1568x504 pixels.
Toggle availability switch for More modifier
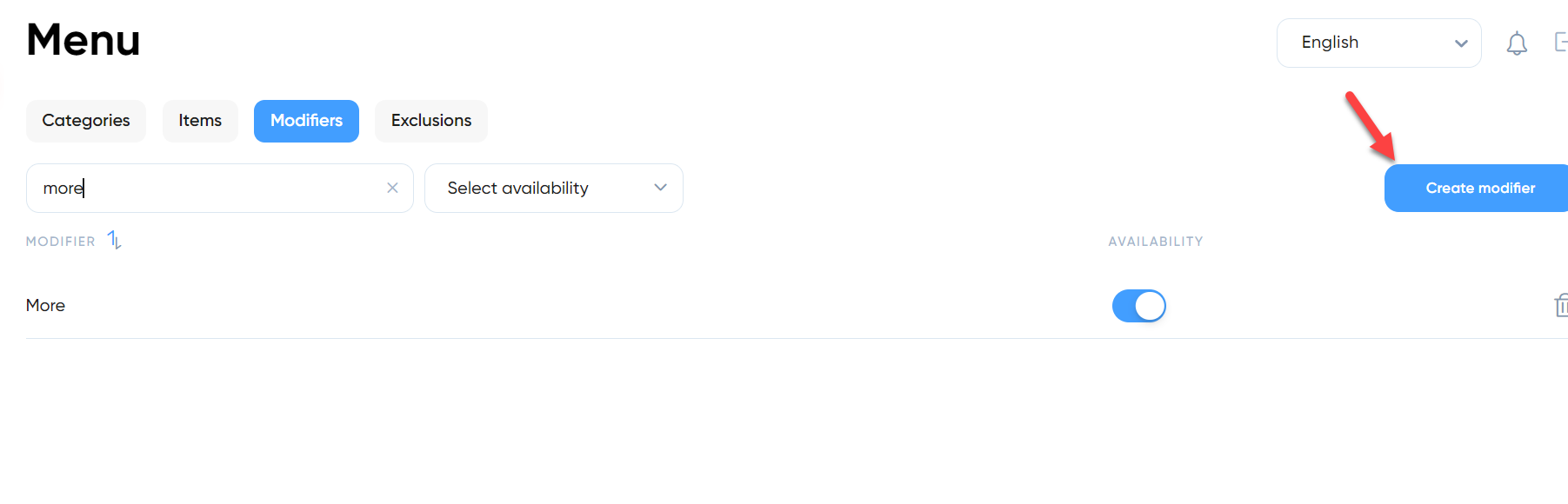point(1139,306)
